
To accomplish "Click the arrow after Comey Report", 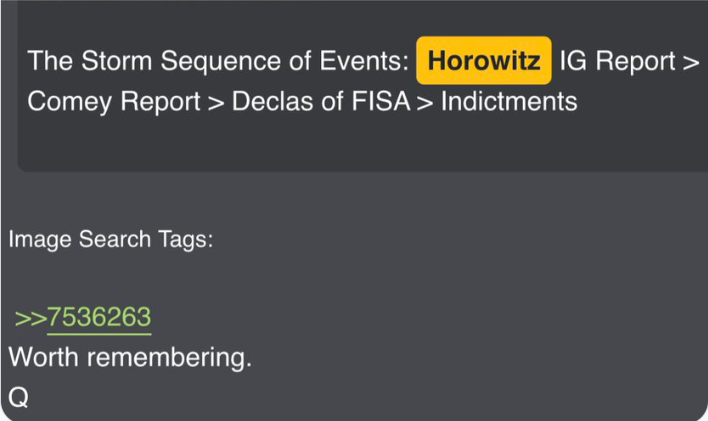I will click(x=216, y=103).
